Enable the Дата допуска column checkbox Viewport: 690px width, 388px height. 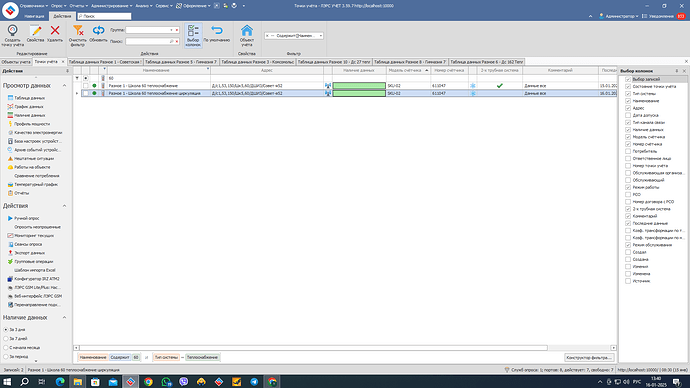coord(628,115)
